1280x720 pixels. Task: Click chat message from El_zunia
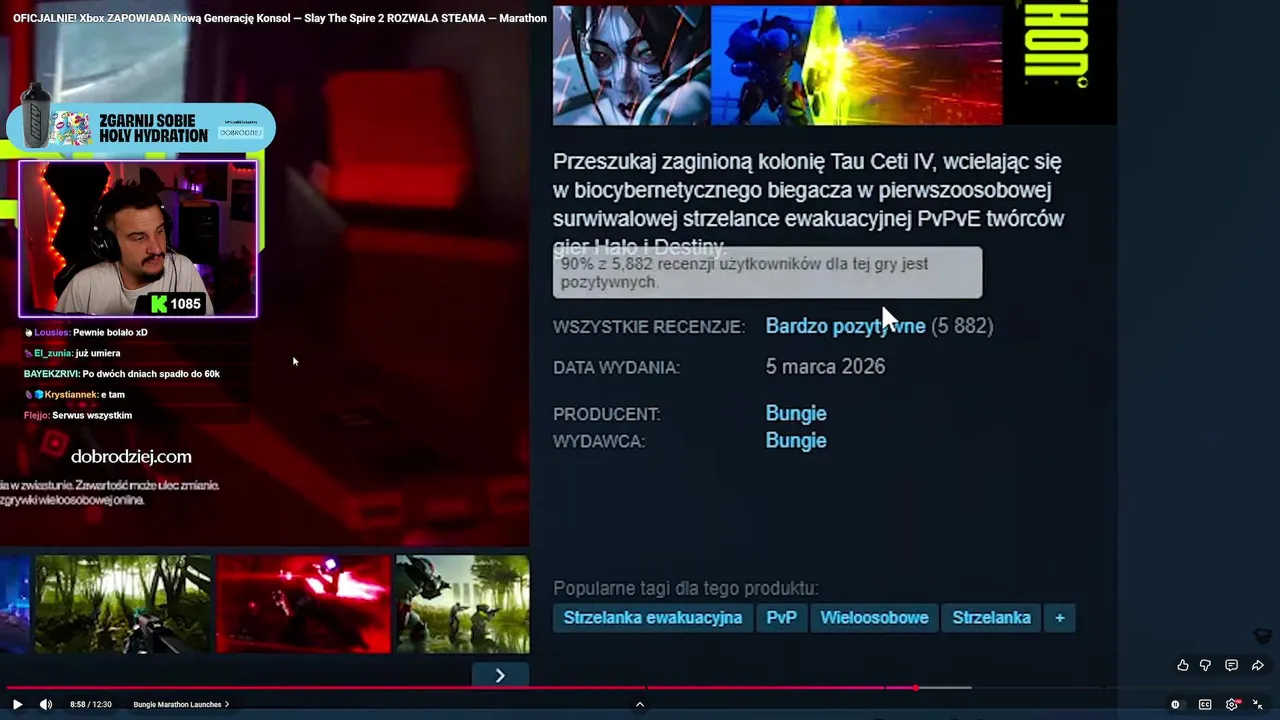coord(72,353)
